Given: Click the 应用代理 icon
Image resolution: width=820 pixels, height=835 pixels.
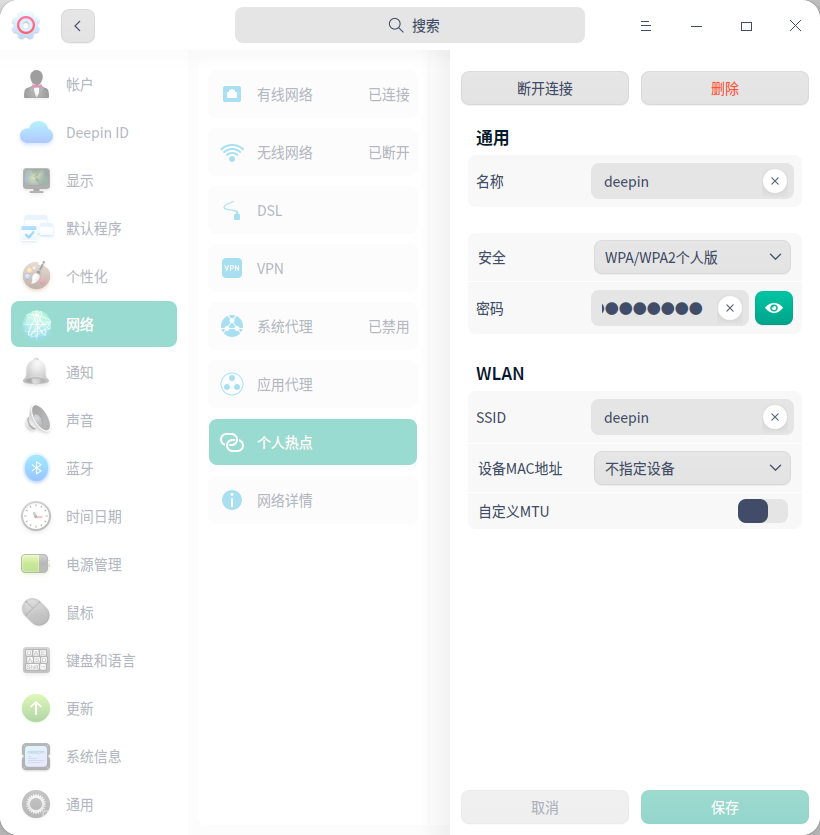Looking at the screenshot, I should [x=232, y=384].
